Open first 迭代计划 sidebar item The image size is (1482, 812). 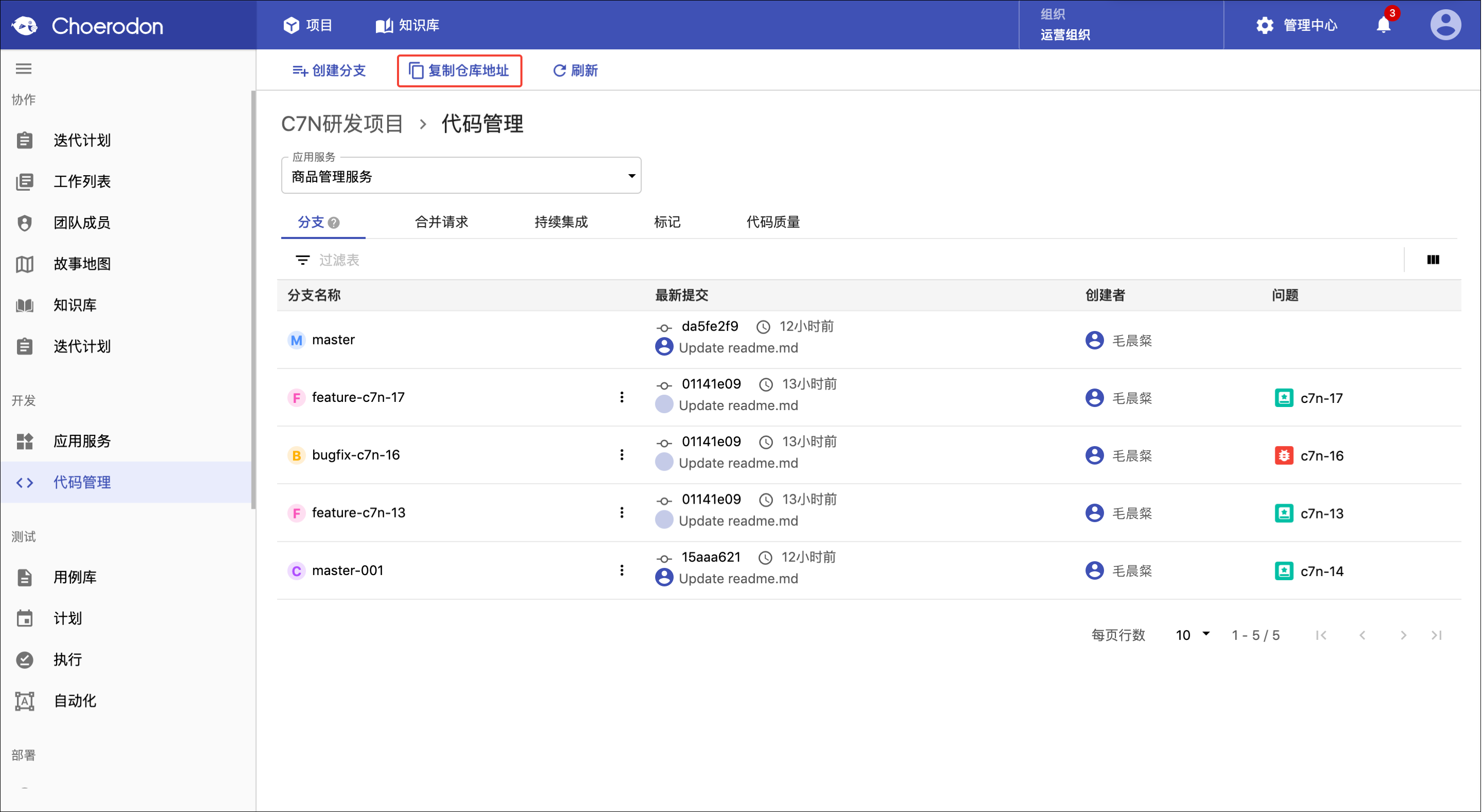click(x=125, y=140)
